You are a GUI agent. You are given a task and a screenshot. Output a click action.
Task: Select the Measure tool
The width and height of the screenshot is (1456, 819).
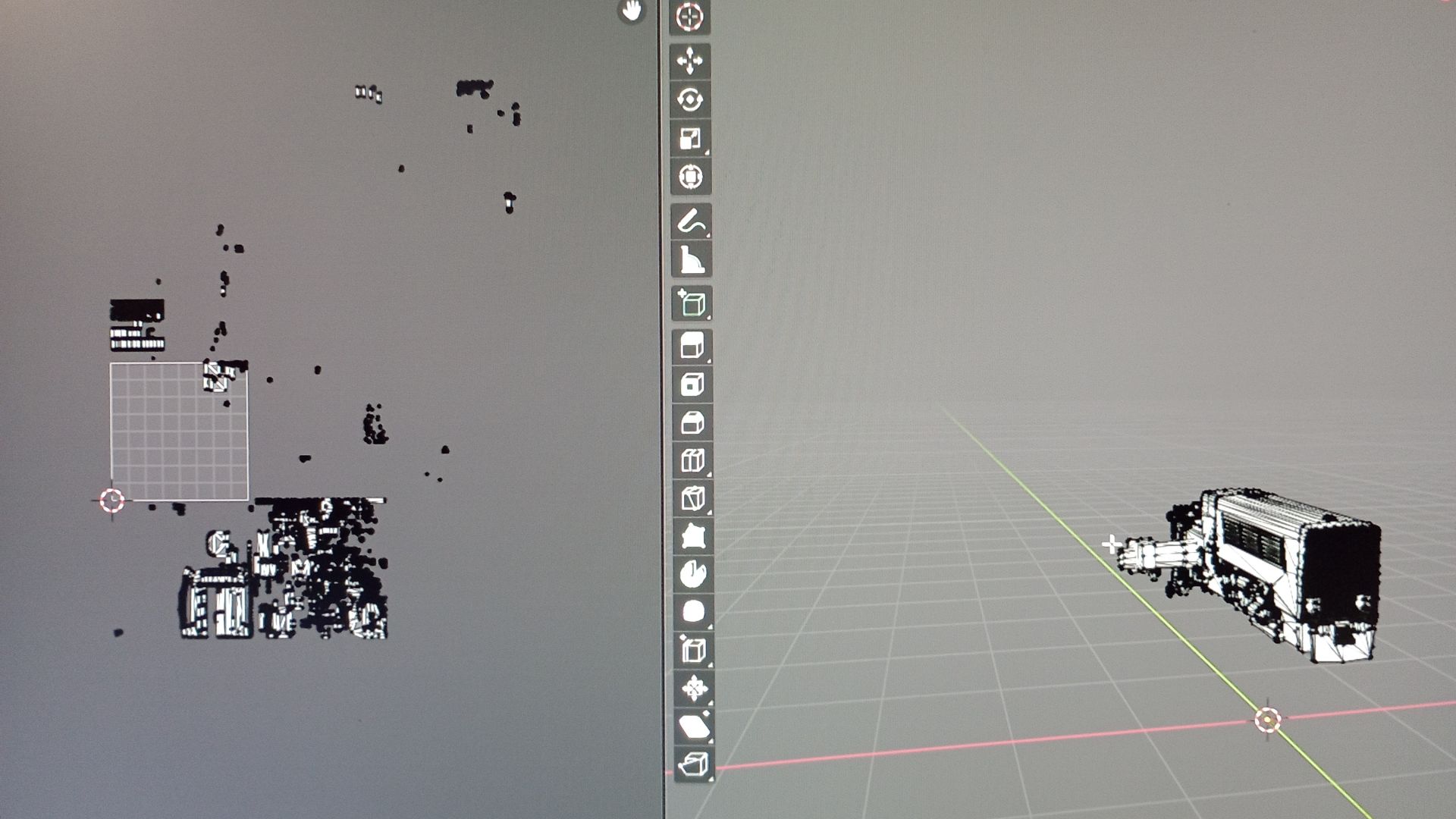[691, 260]
